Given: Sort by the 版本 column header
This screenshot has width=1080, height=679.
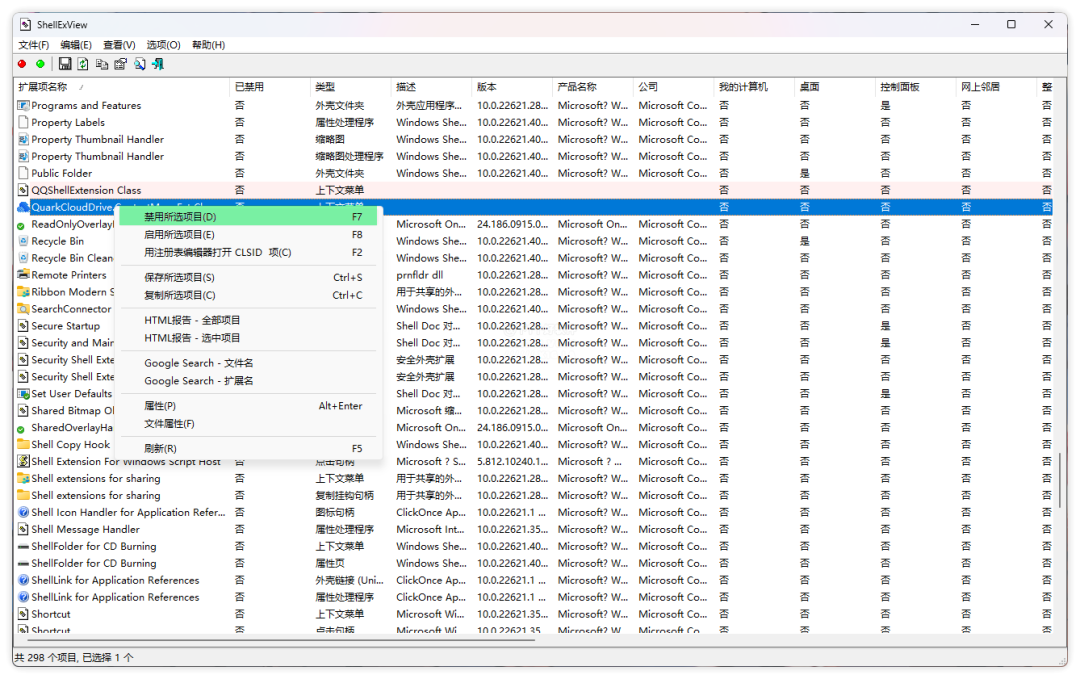Looking at the screenshot, I should [512, 87].
